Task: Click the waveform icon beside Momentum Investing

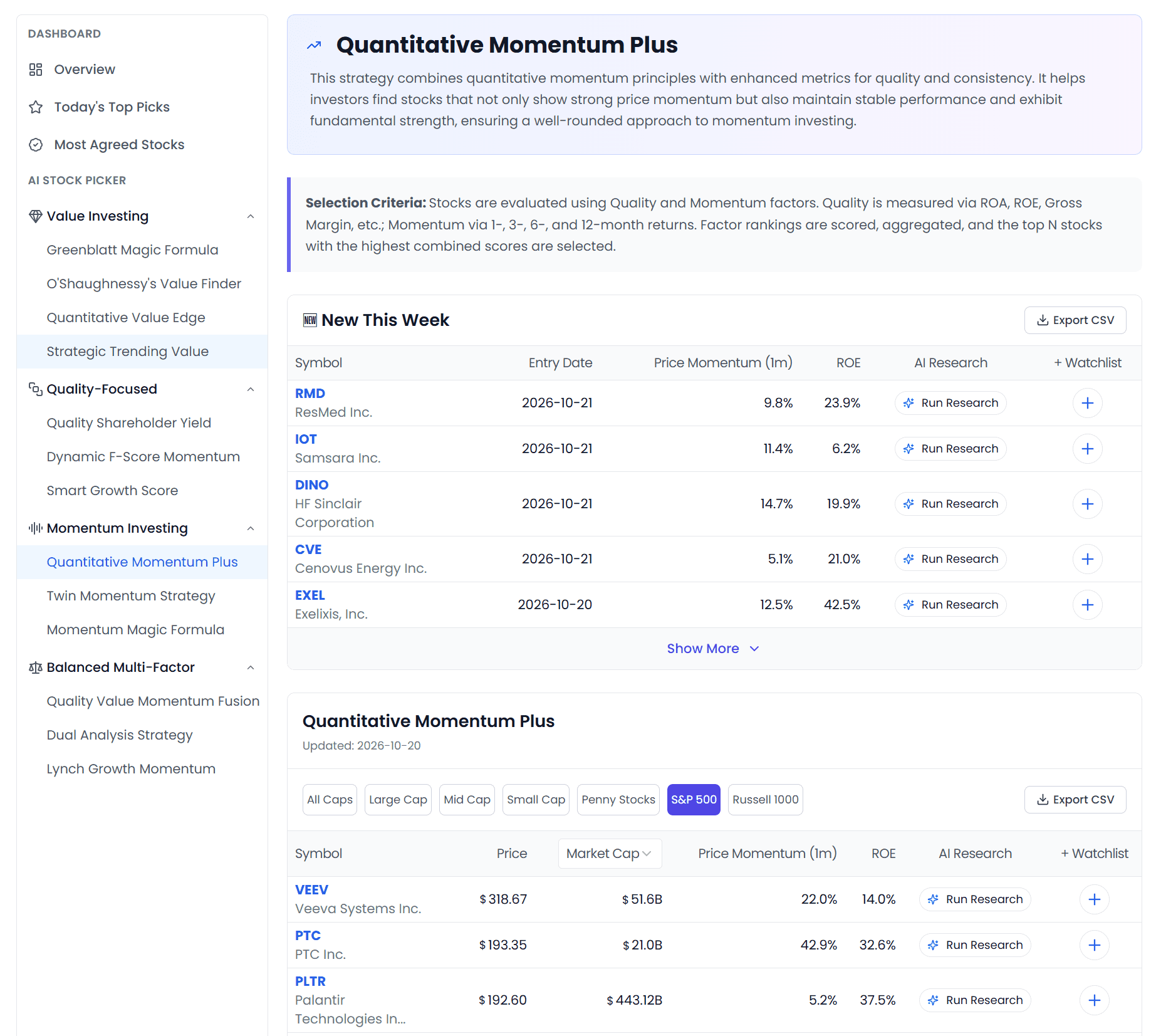Action: [x=36, y=528]
